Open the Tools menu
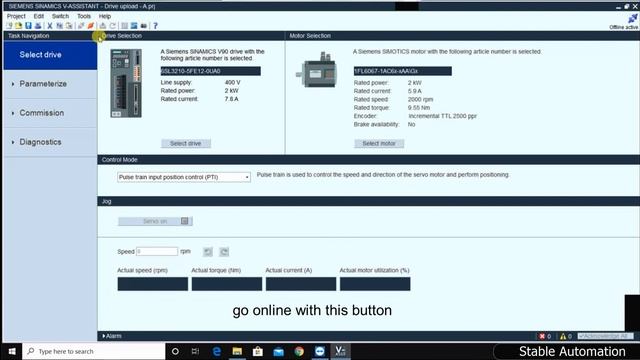 coord(84,16)
